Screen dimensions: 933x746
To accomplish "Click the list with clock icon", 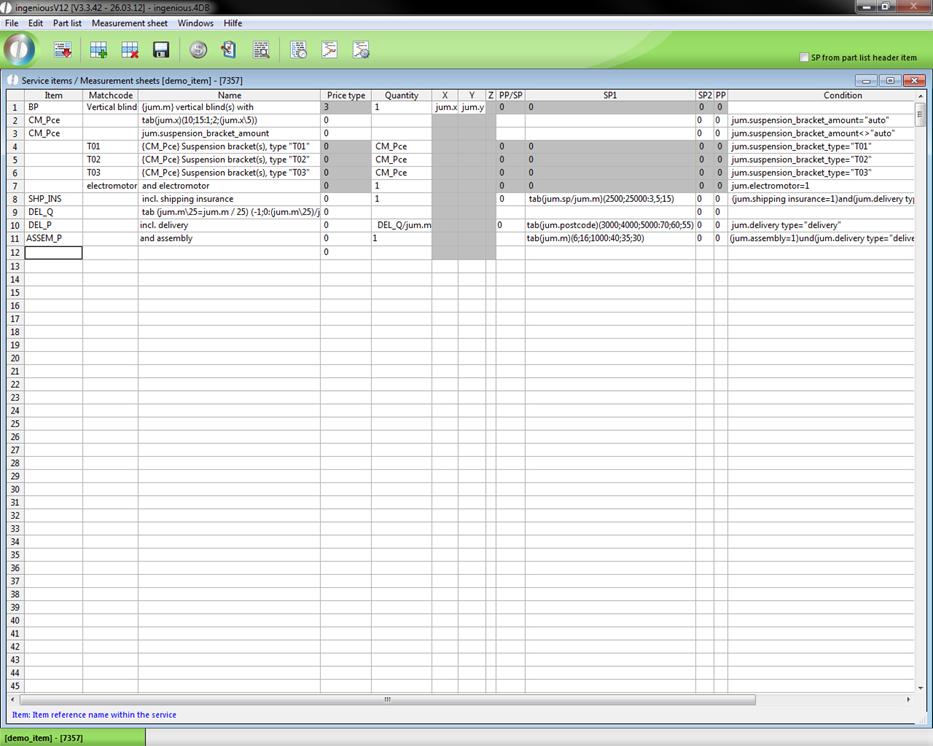I will [x=298, y=50].
